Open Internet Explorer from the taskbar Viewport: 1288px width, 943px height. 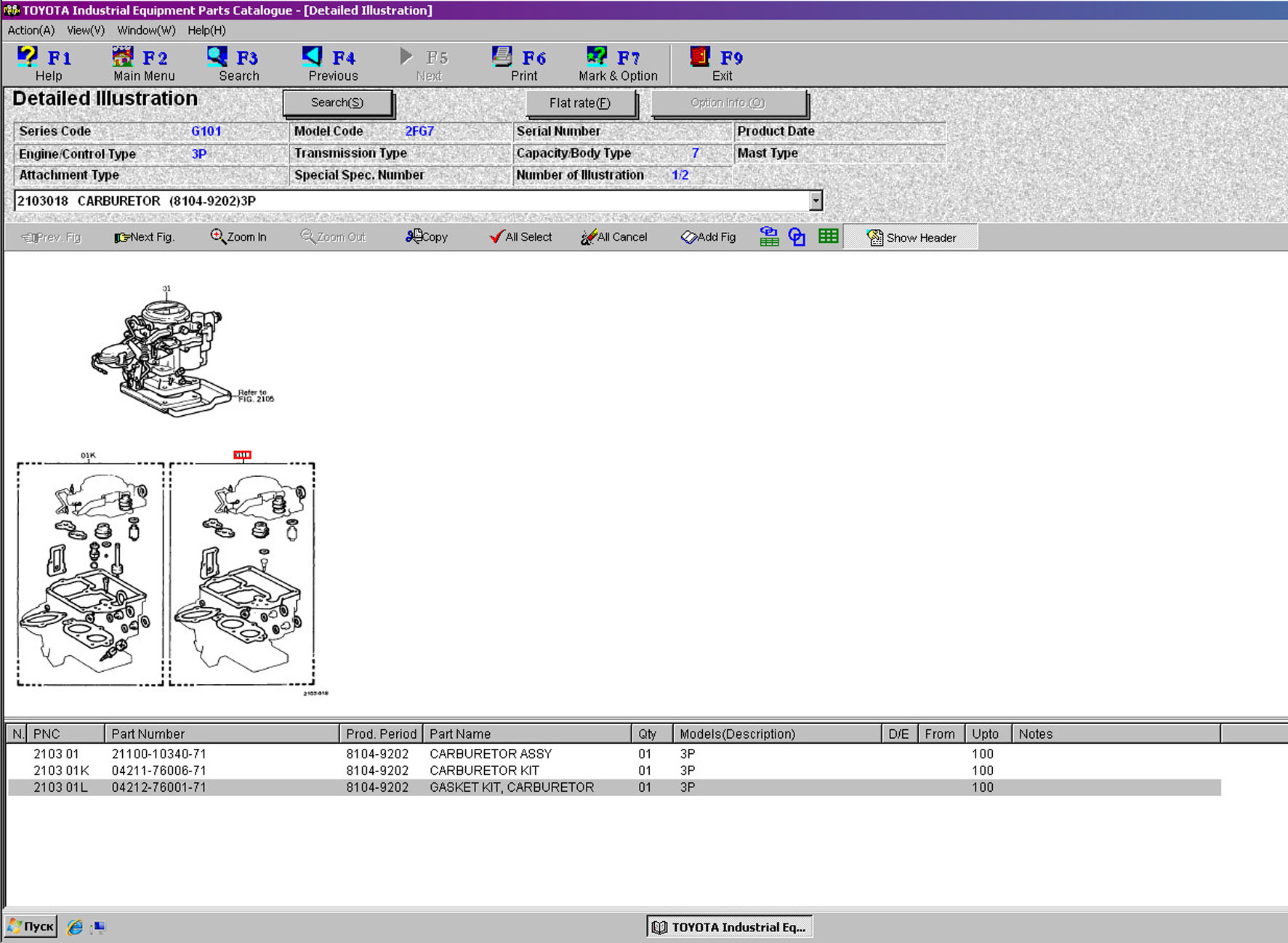point(75,927)
